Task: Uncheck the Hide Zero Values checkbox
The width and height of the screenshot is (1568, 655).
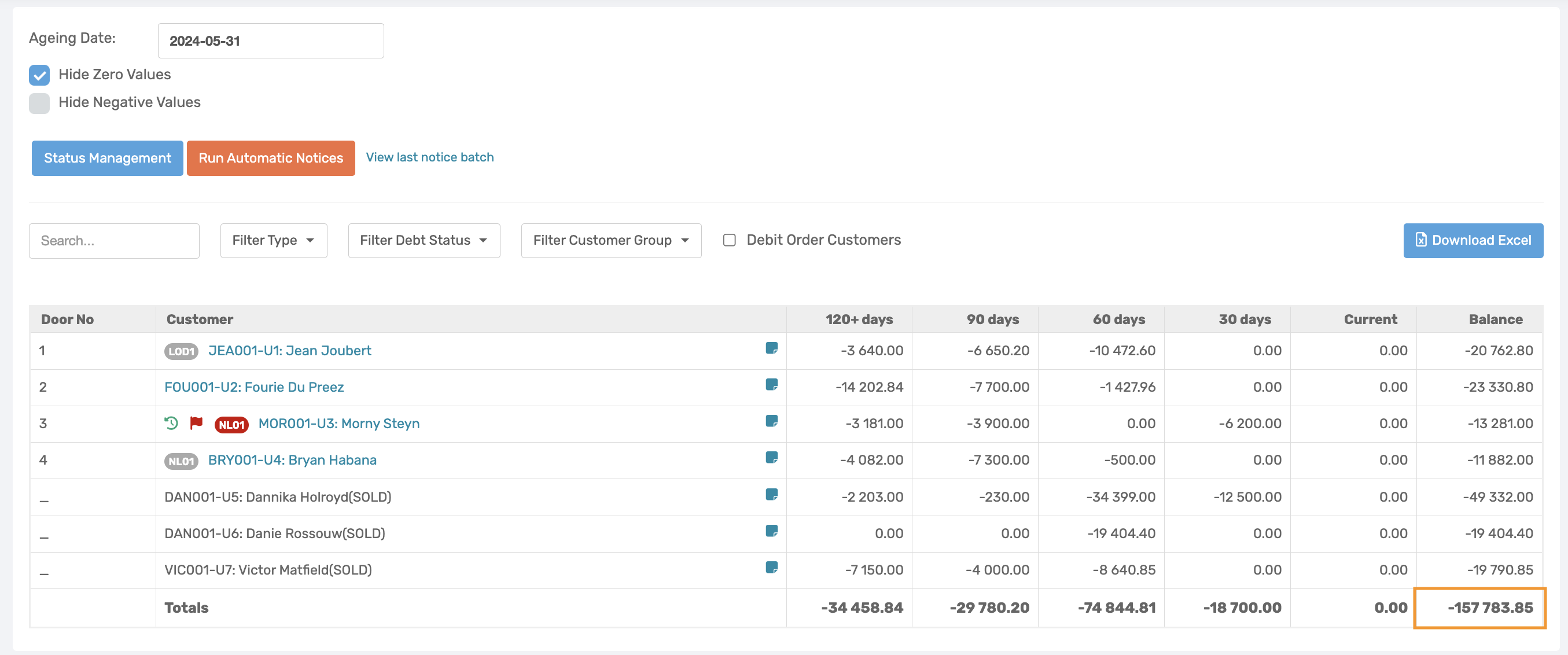Action: click(39, 75)
